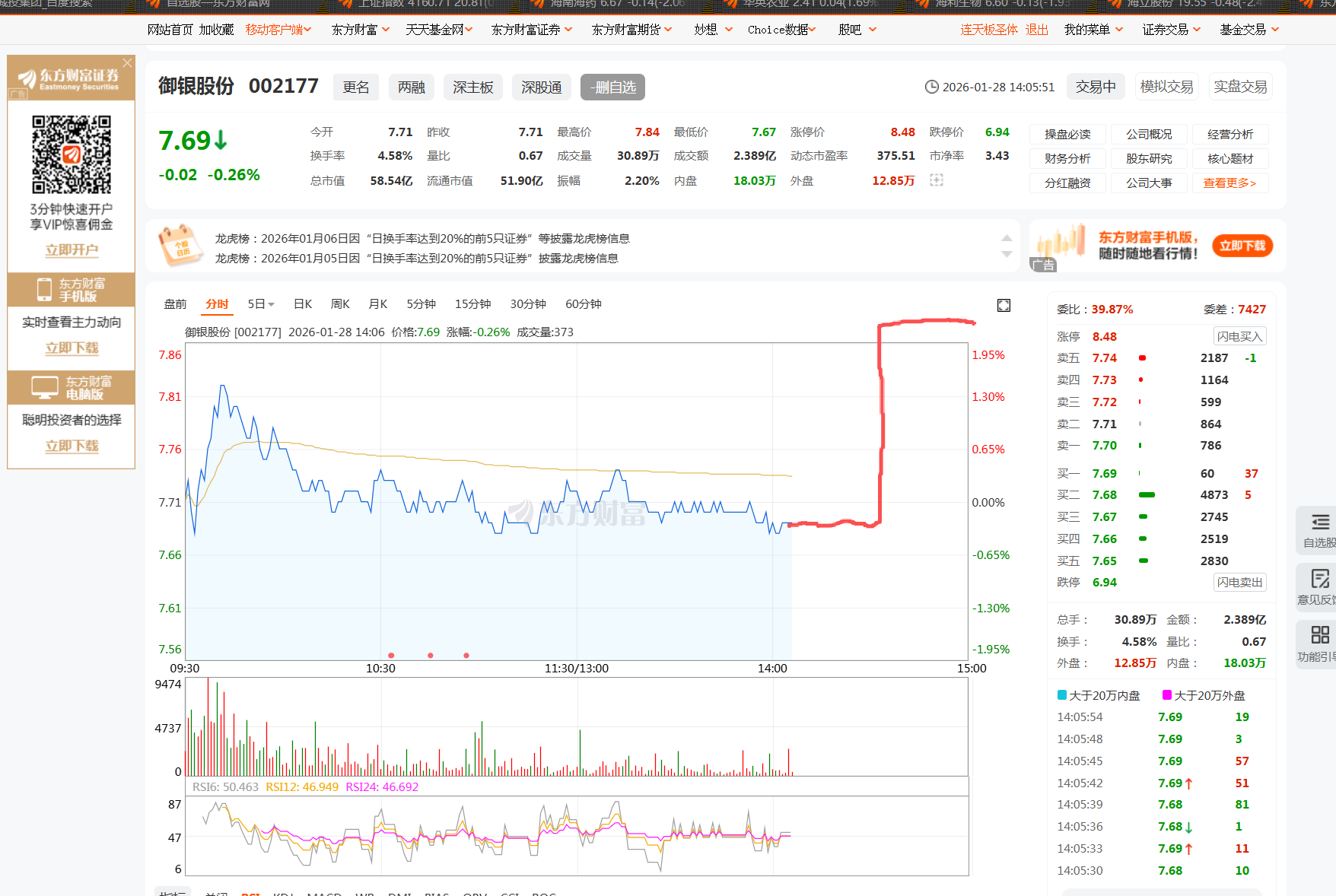Show the 30分钟 chart
Viewport: 1336px width, 896px height.
528,304
